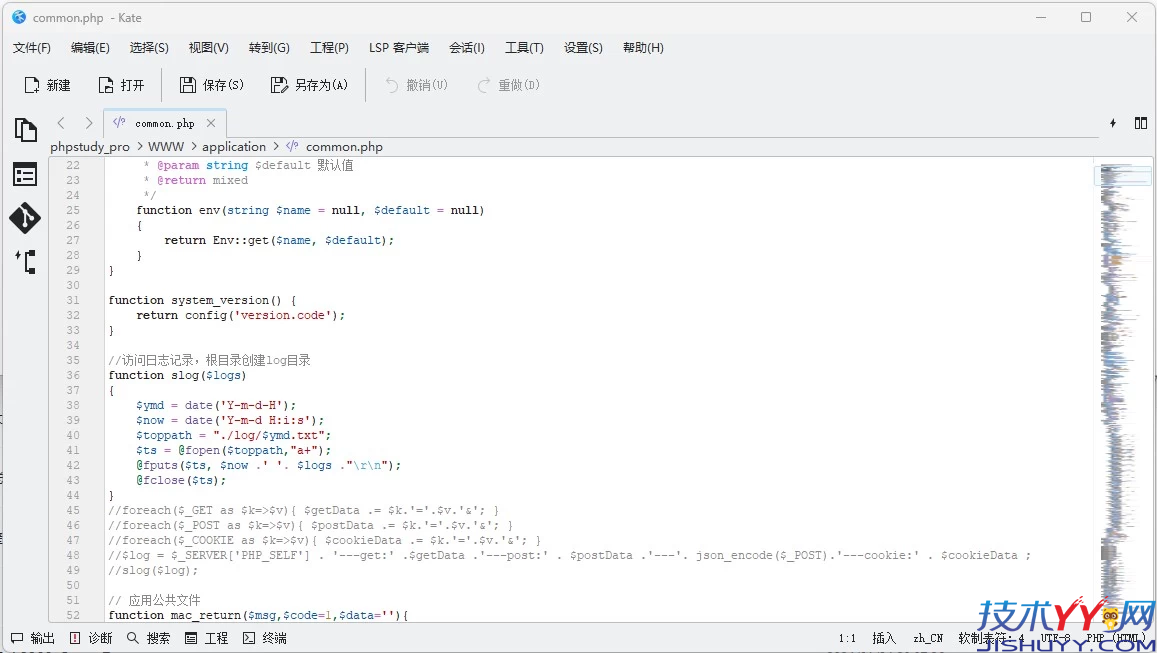The image size is (1157, 653).
Task: Click the split view icon top right
Action: [x=1141, y=122]
